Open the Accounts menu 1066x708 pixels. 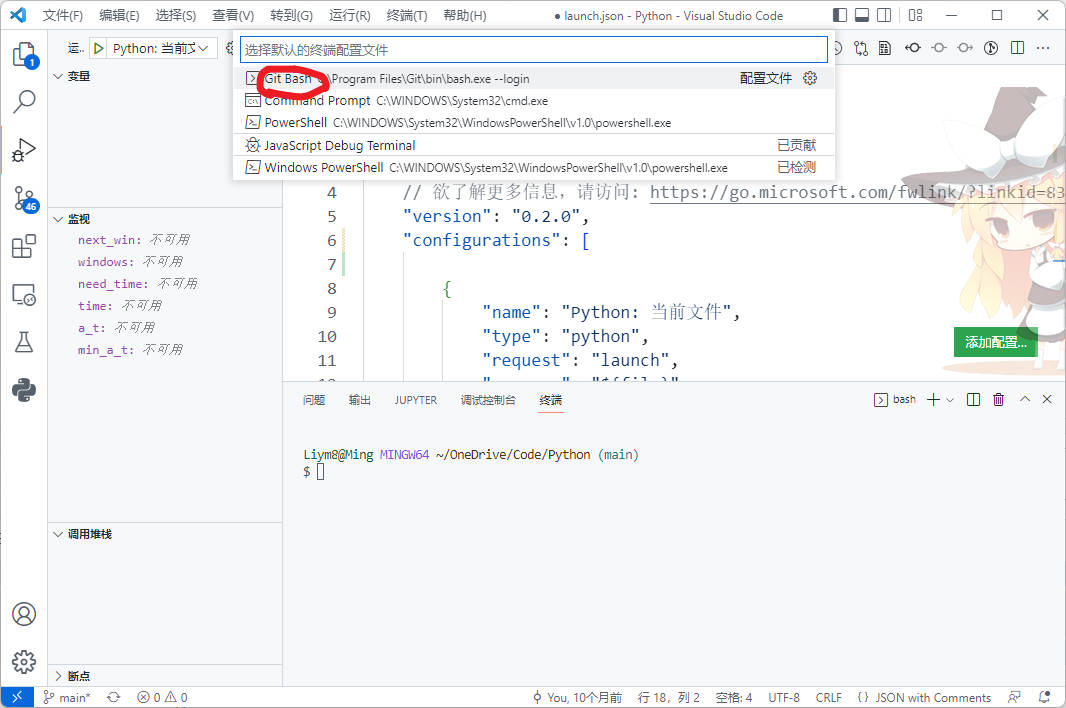coord(24,613)
